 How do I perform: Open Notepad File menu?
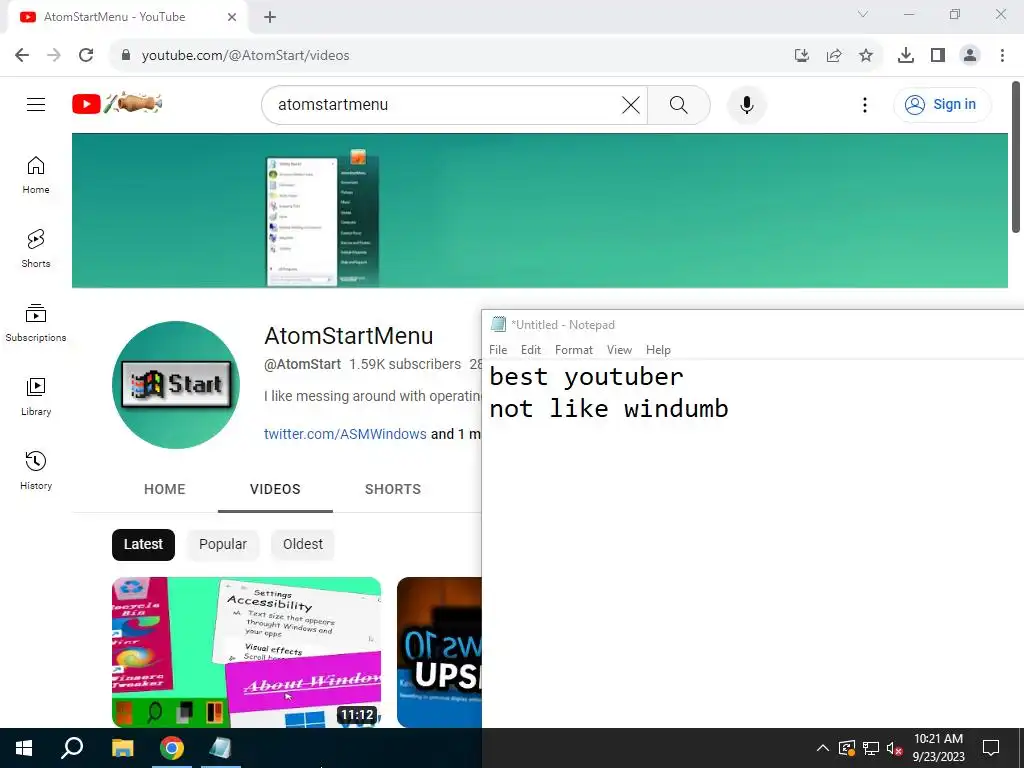[x=498, y=350]
